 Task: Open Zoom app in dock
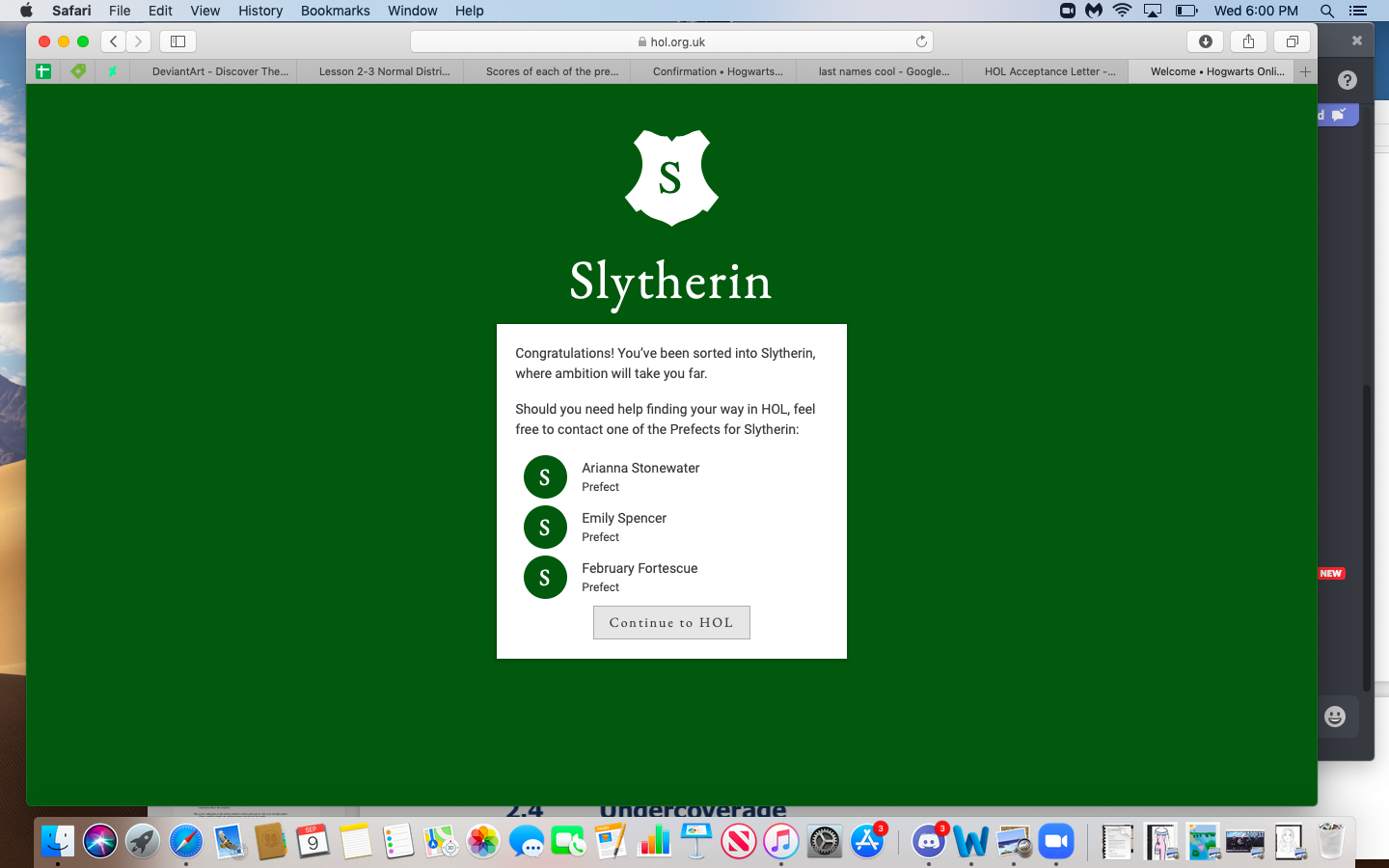[x=1056, y=841]
